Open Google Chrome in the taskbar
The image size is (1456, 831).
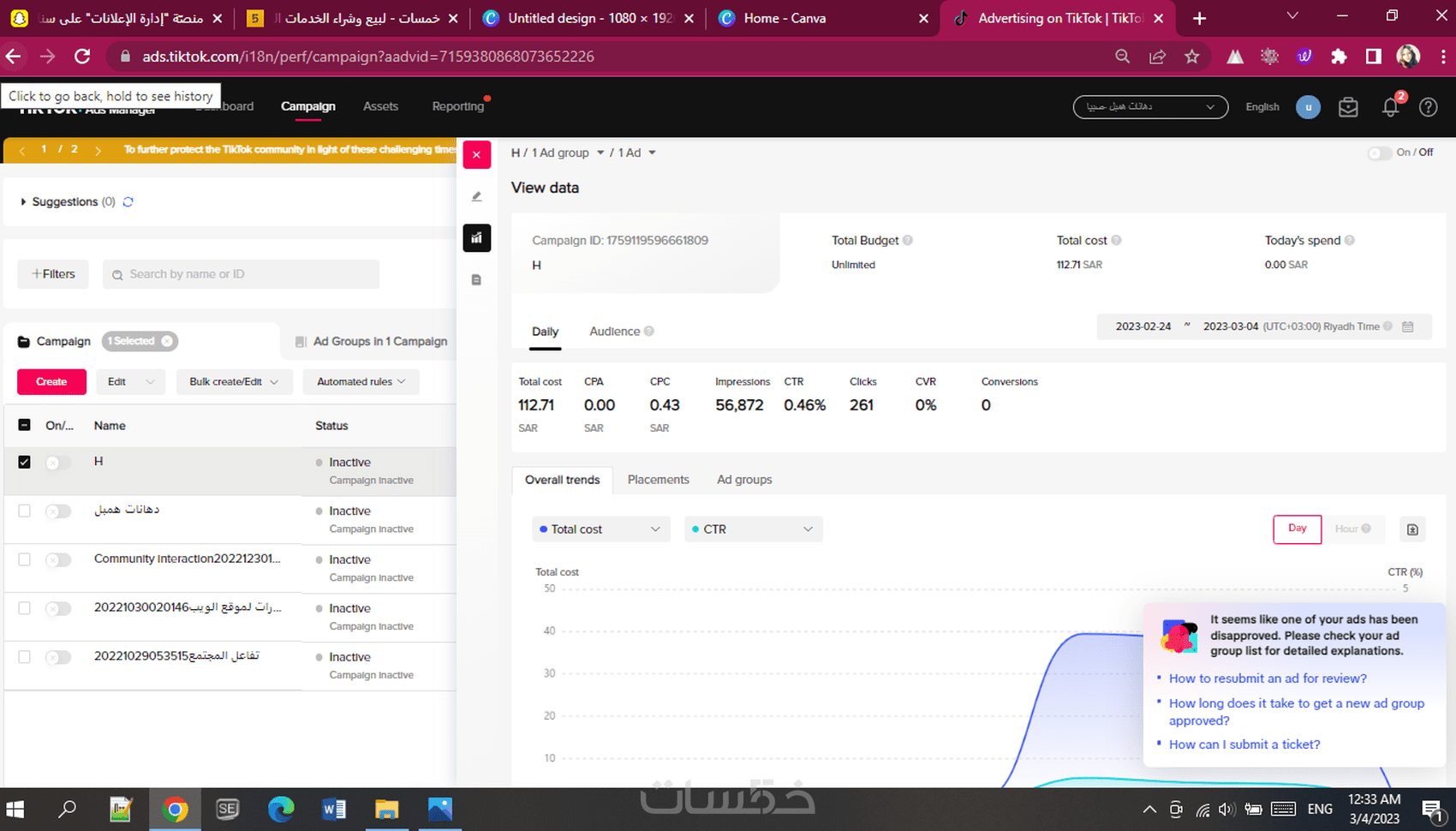click(x=175, y=810)
